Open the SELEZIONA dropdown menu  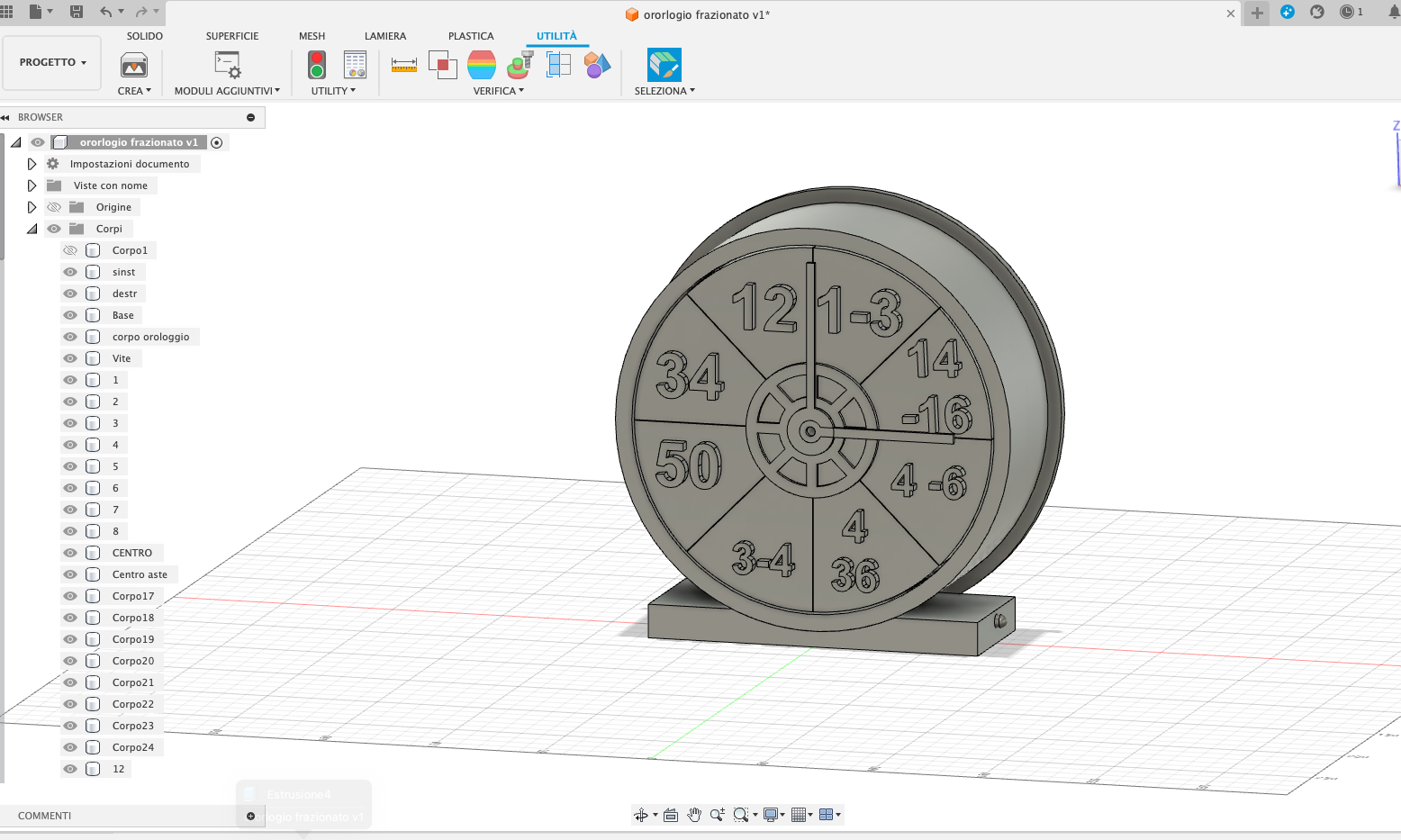(x=664, y=91)
